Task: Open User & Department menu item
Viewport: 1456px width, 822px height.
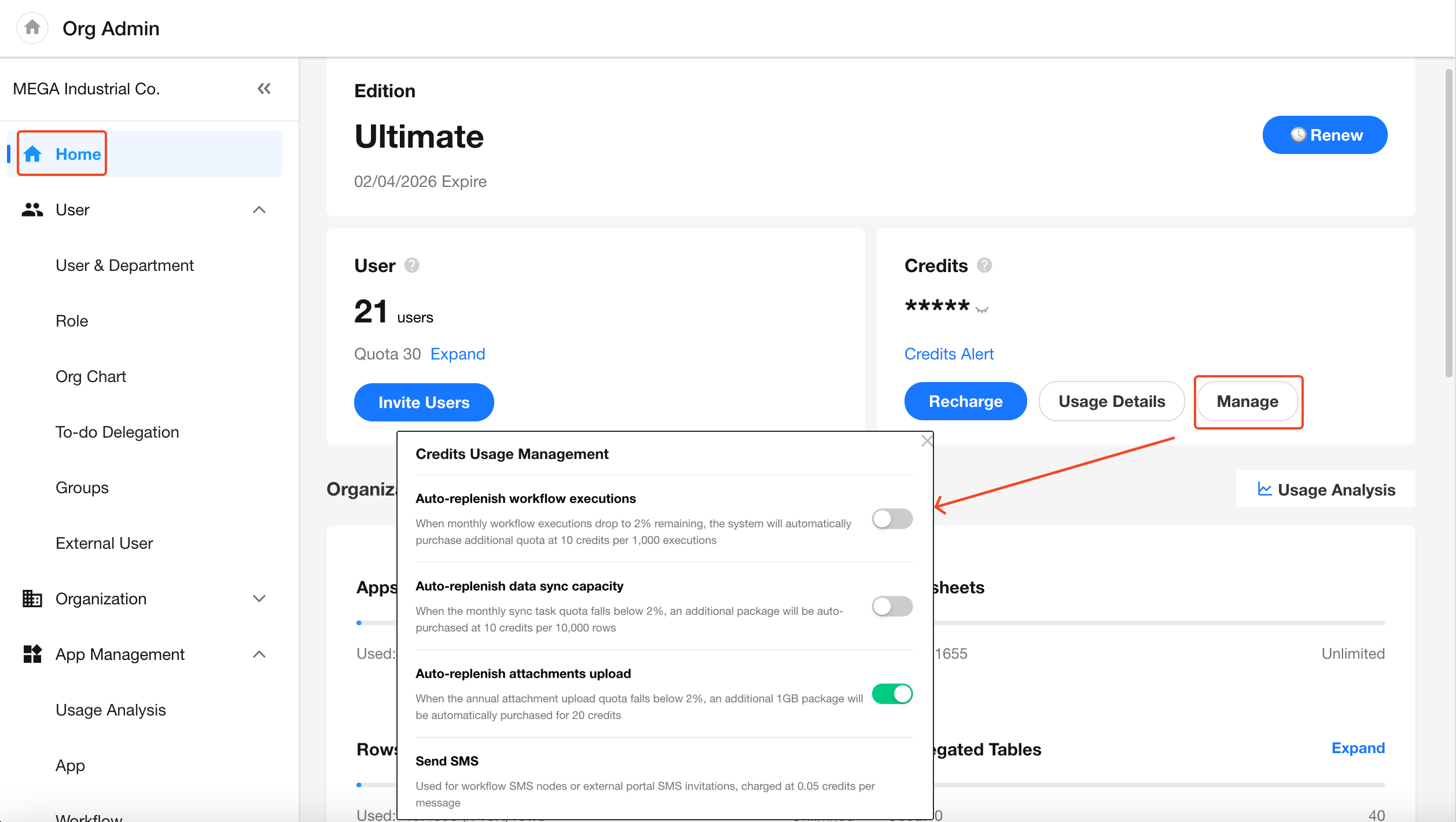Action: (x=124, y=265)
